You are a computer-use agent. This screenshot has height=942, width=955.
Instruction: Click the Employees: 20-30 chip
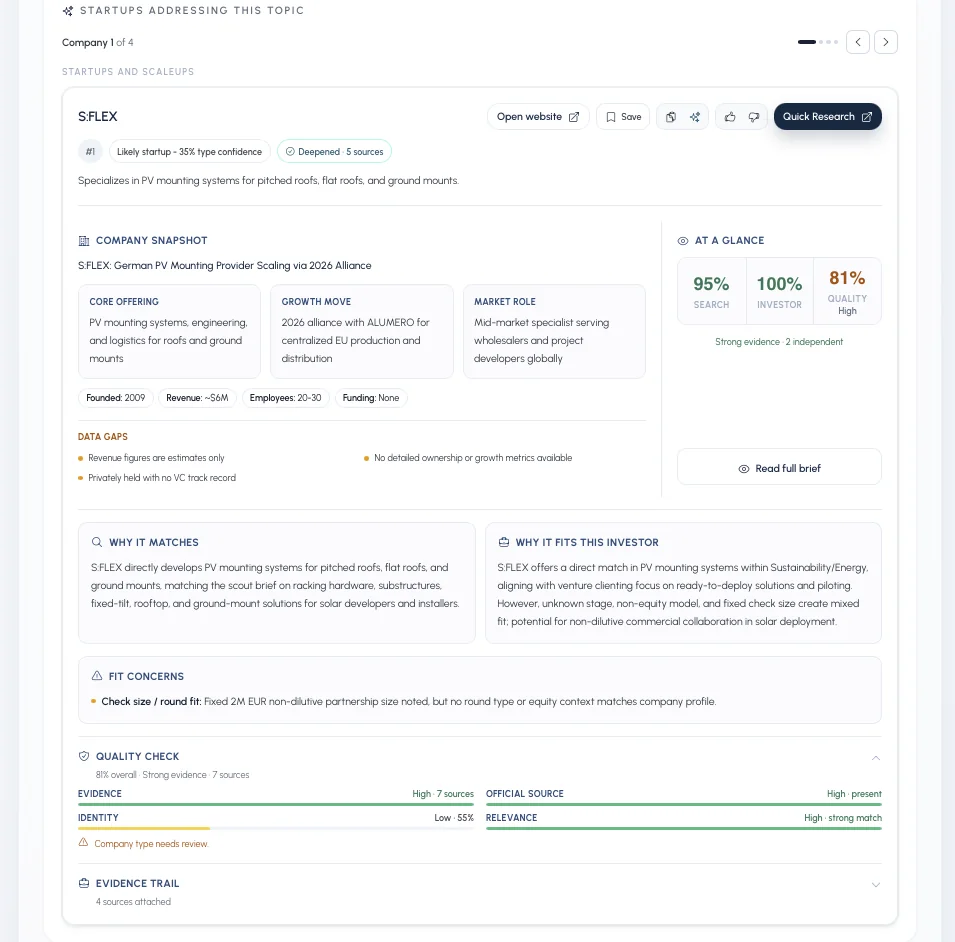click(285, 398)
